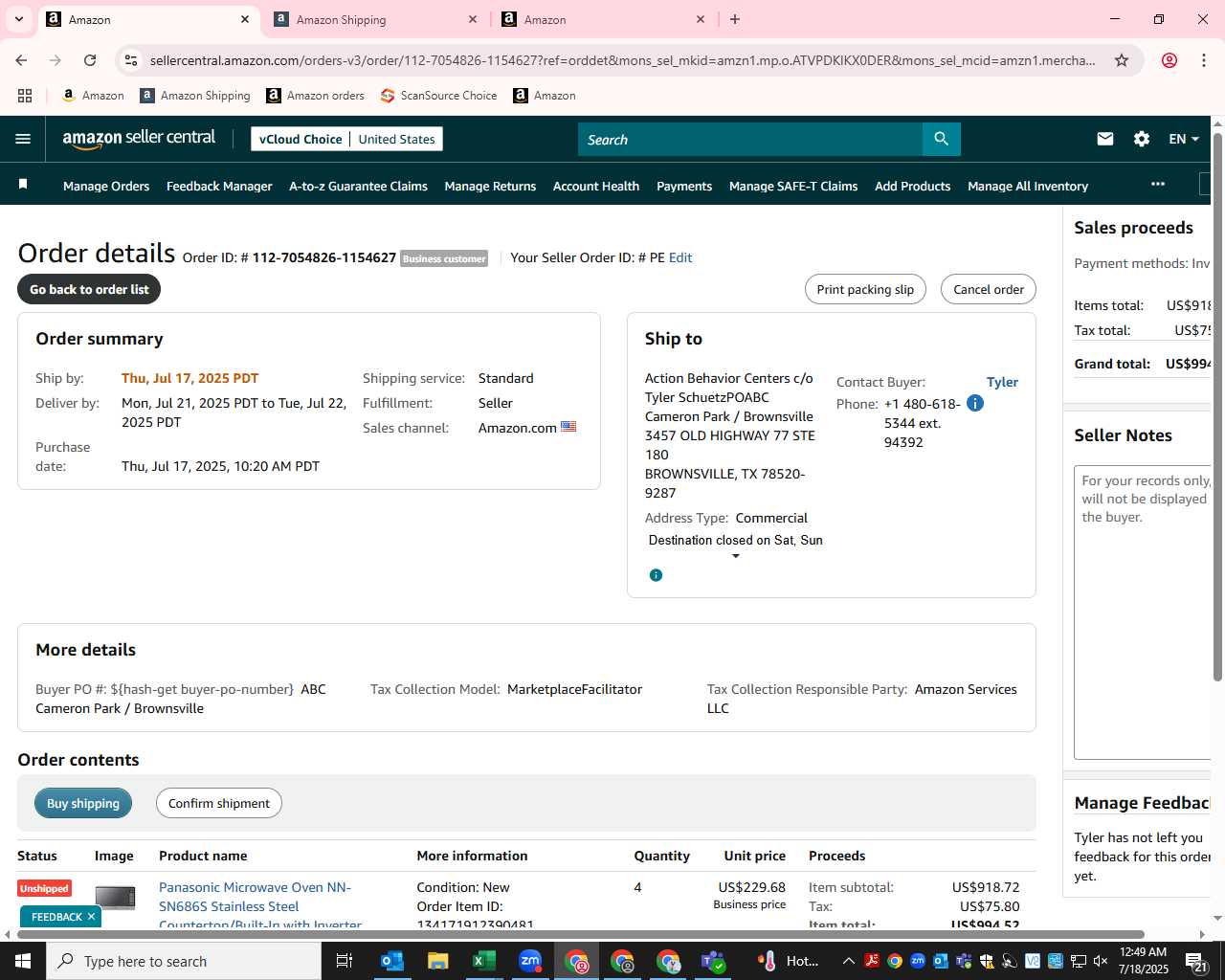
Task: Click Confirm shipment
Action: pos(219,803)
